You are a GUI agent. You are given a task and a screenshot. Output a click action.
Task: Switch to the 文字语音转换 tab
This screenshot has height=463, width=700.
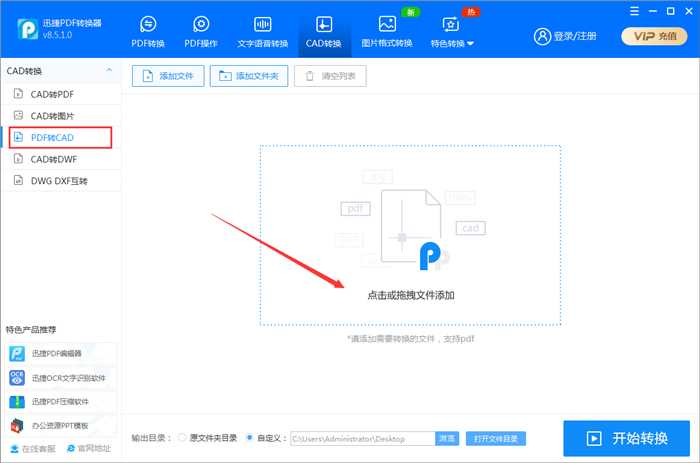262,31
